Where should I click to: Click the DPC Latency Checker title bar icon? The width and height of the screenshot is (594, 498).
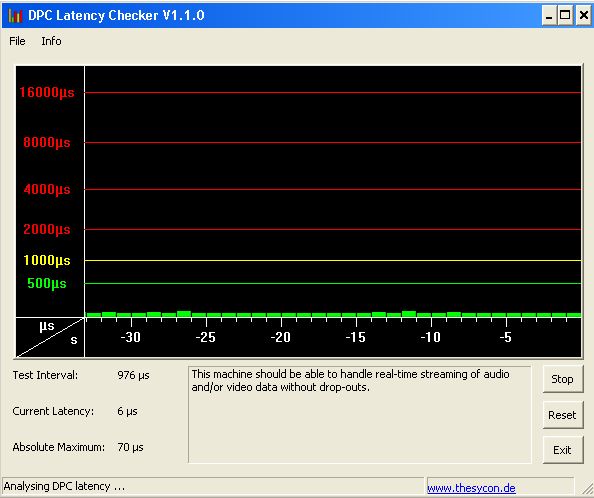pos(15,16)
